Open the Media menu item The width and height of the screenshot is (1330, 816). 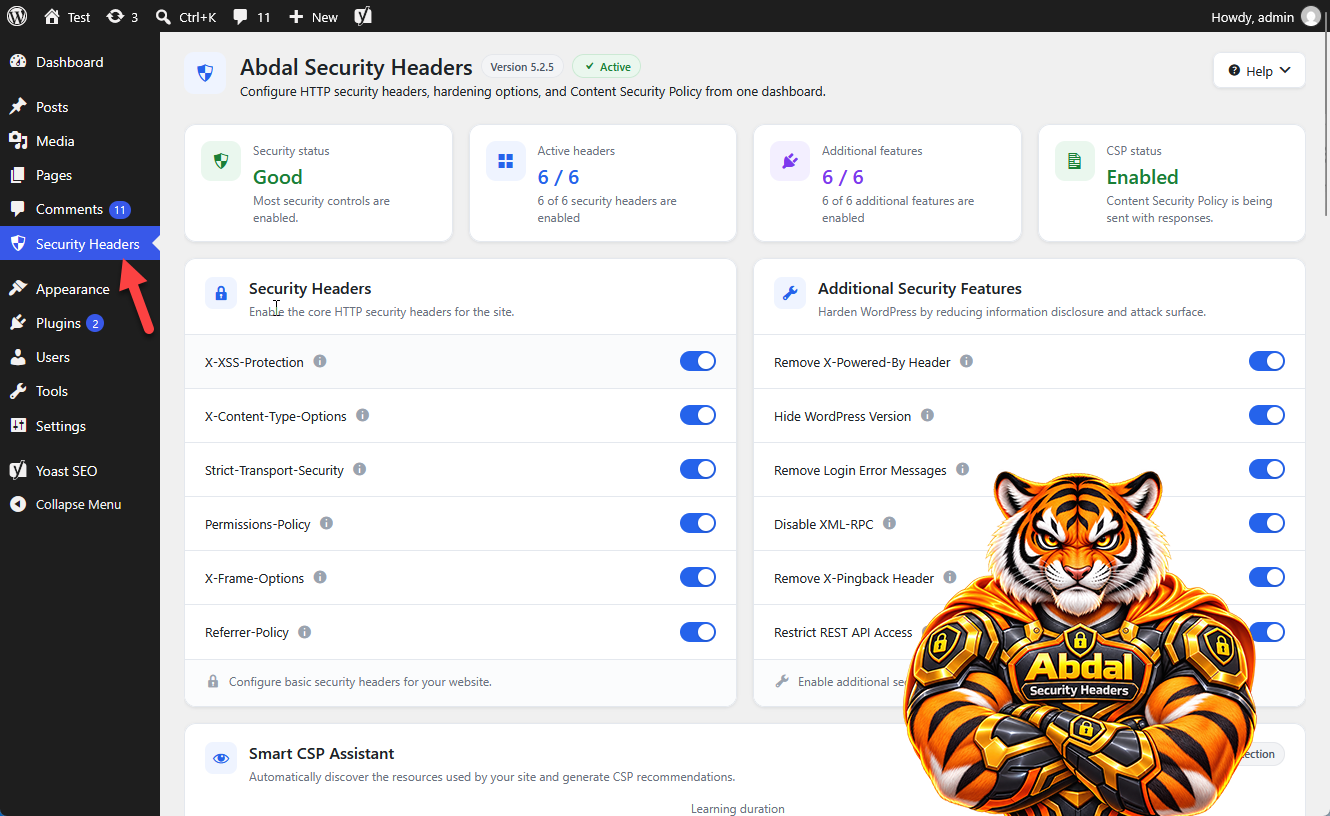(x=80, y=141)
